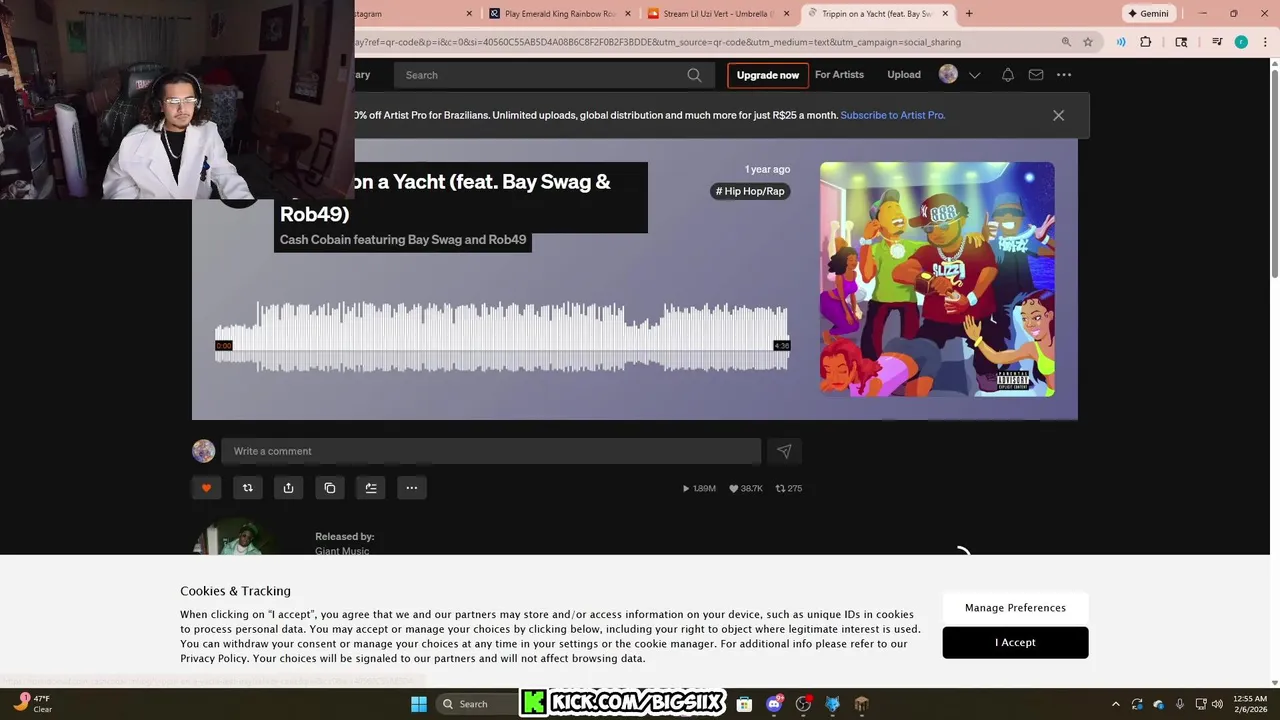Open the More options icon under the track
This screenshot has width=1280, height=720.
(x=412, y=488)
